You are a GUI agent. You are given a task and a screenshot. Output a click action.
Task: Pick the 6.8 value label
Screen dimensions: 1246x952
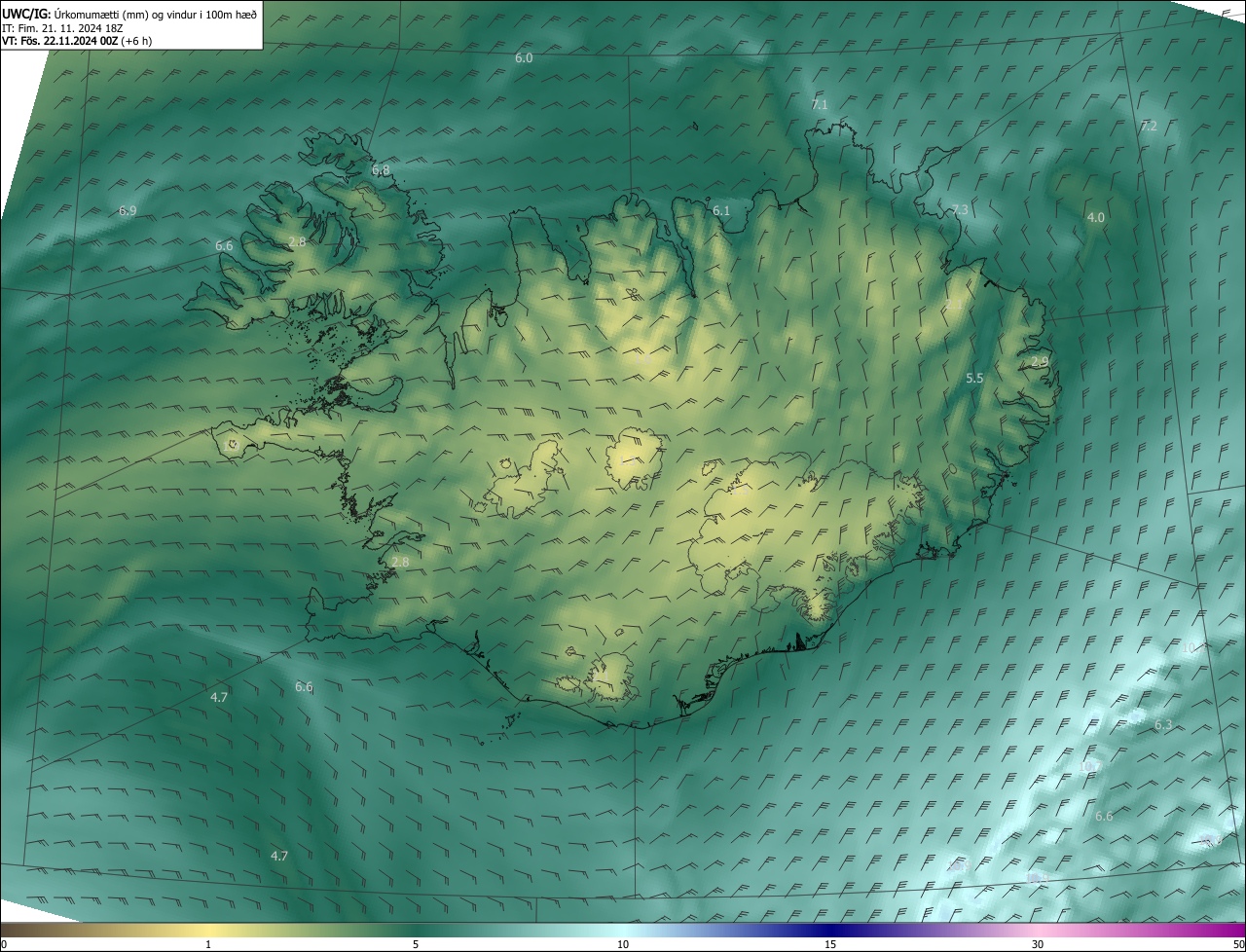(381, 170)
